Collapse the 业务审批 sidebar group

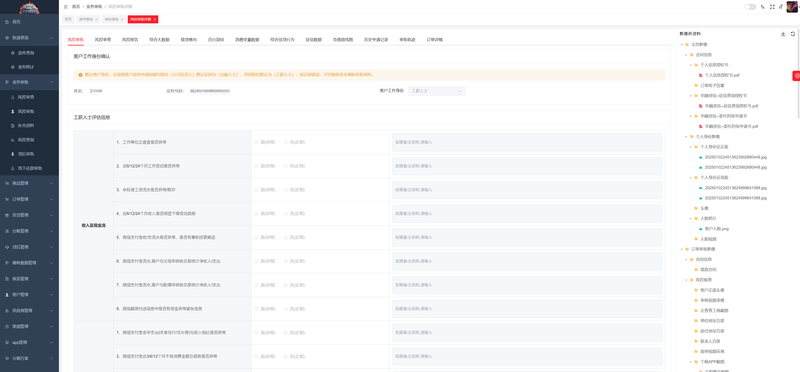coord(52,82)
